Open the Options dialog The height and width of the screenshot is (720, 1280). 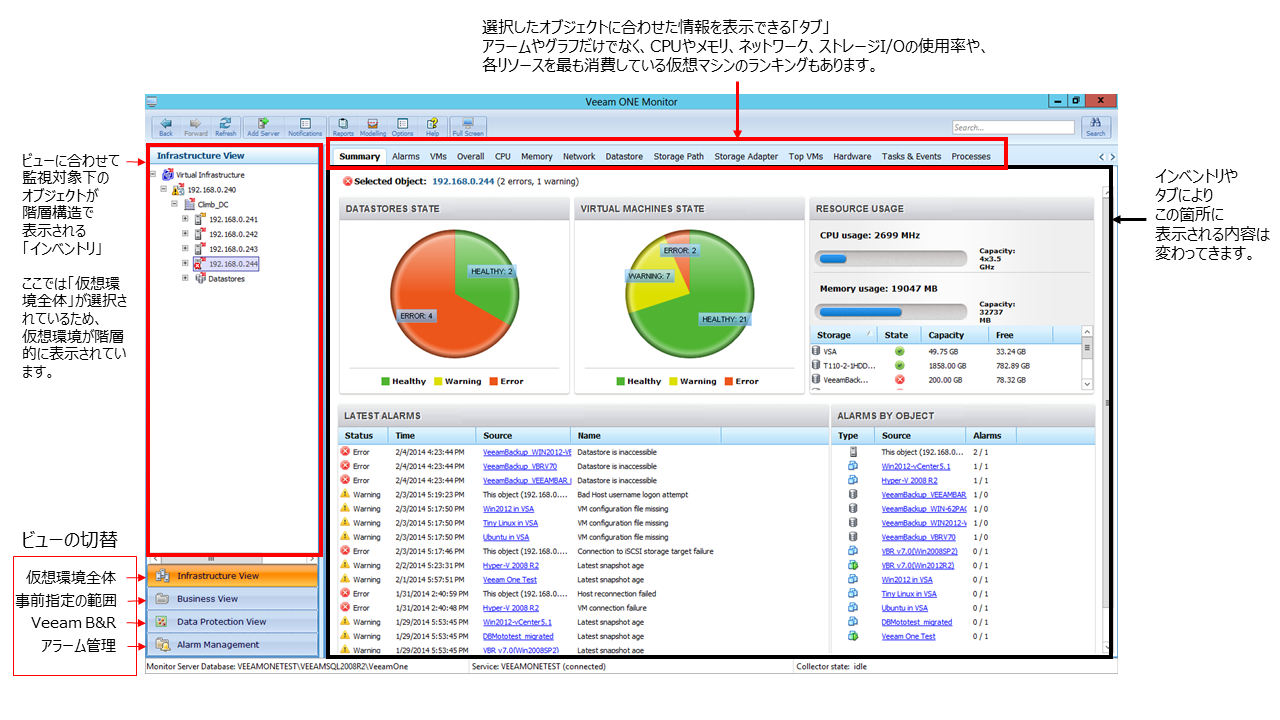[402, 125]
